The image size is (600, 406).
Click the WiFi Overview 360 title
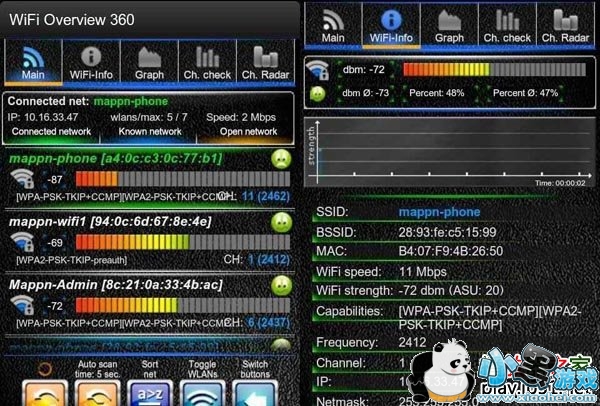[72, 20]
